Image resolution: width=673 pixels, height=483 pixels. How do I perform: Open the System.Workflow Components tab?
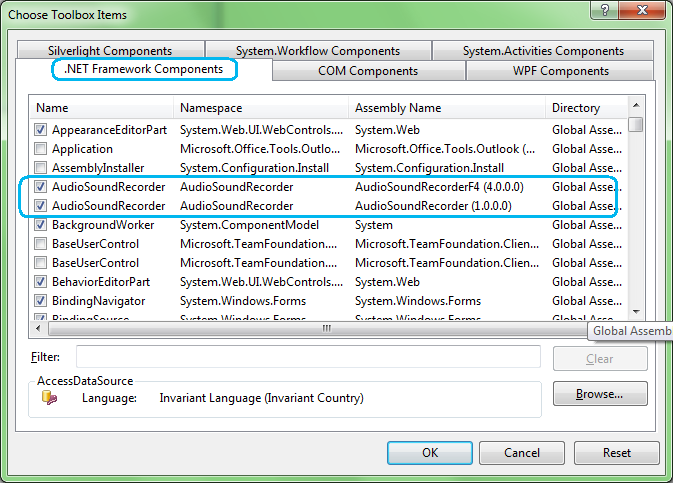click(x=318, y=51)
